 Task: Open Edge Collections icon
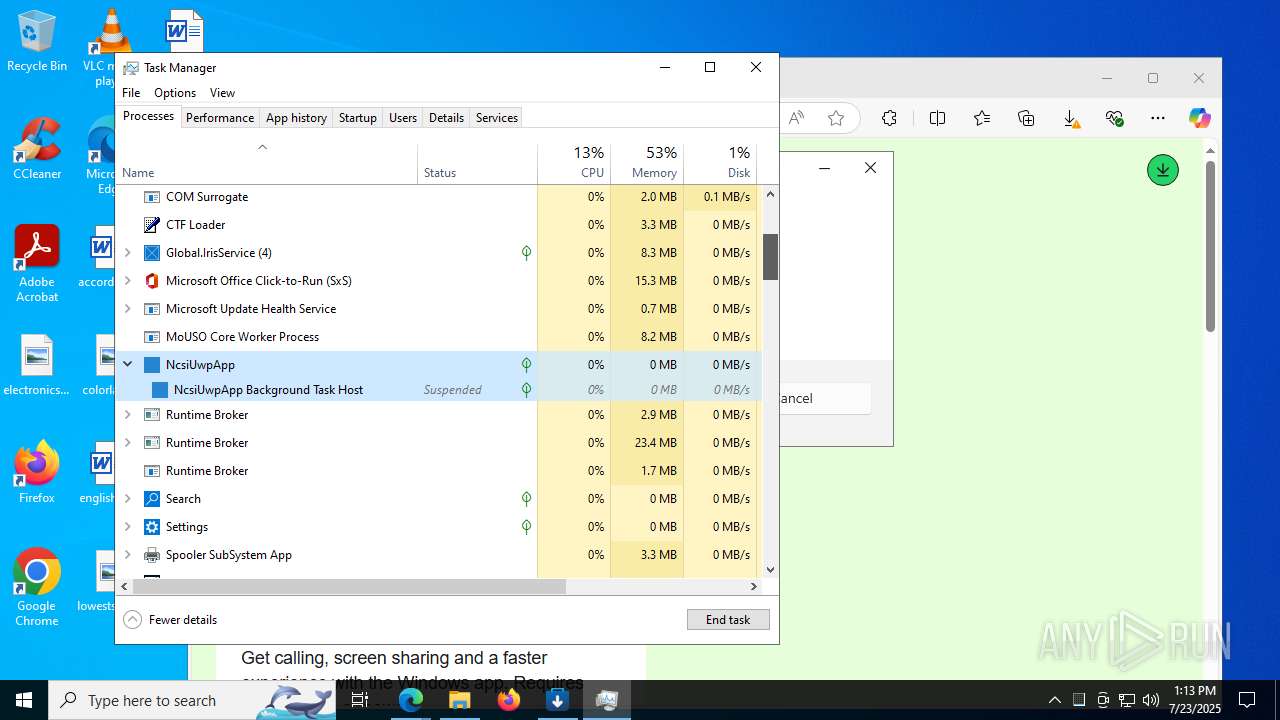point(1026,118)
